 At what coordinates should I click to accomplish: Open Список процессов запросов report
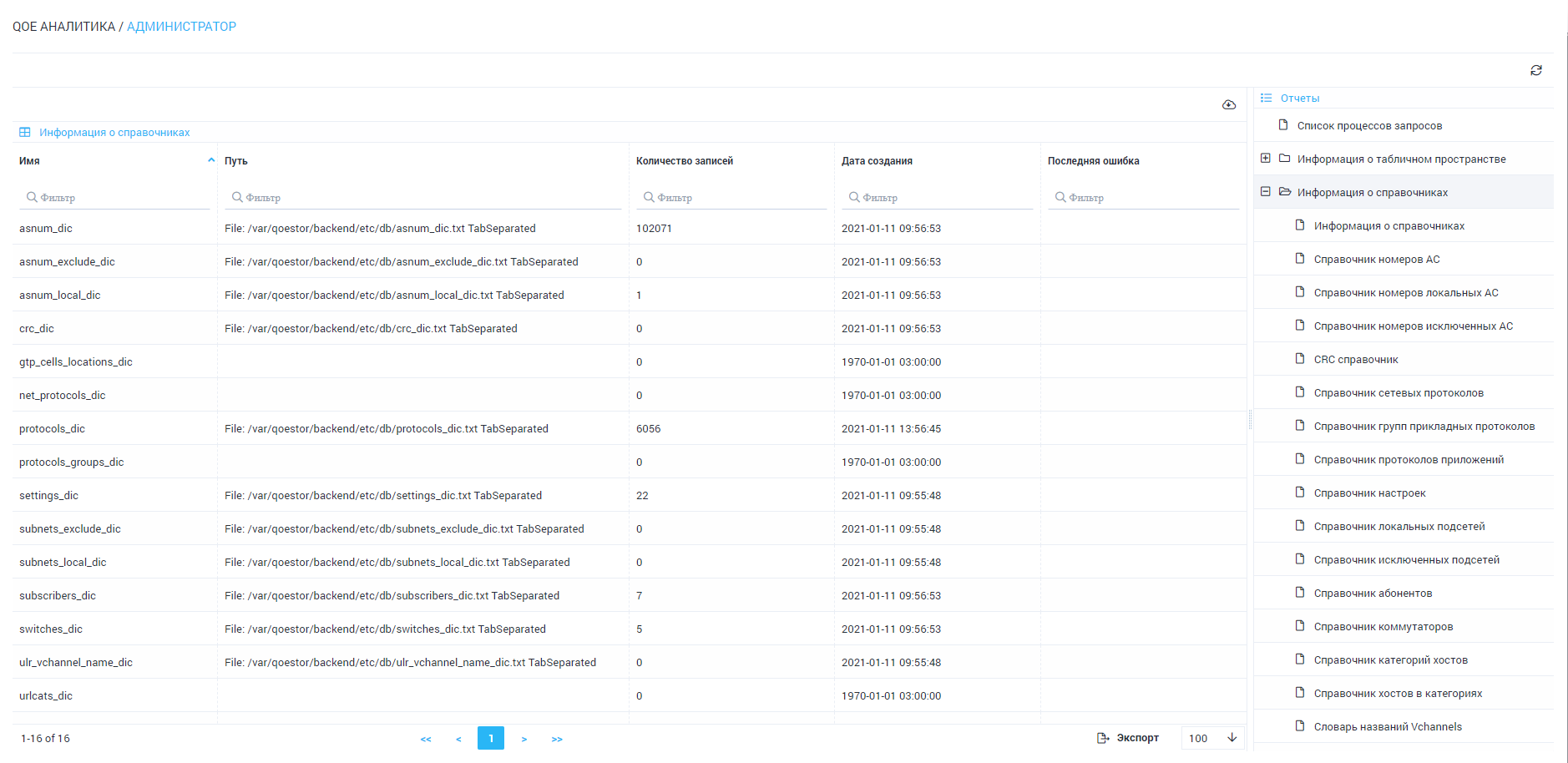(1369, 126)
